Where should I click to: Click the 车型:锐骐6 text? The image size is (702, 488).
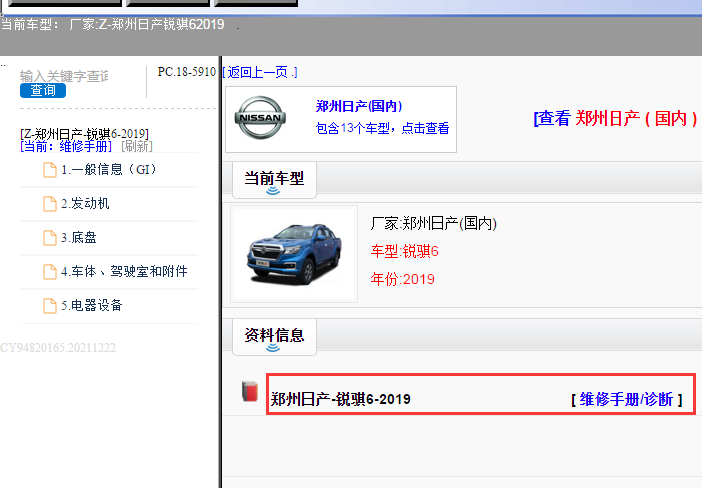click(x=404, y=252)
